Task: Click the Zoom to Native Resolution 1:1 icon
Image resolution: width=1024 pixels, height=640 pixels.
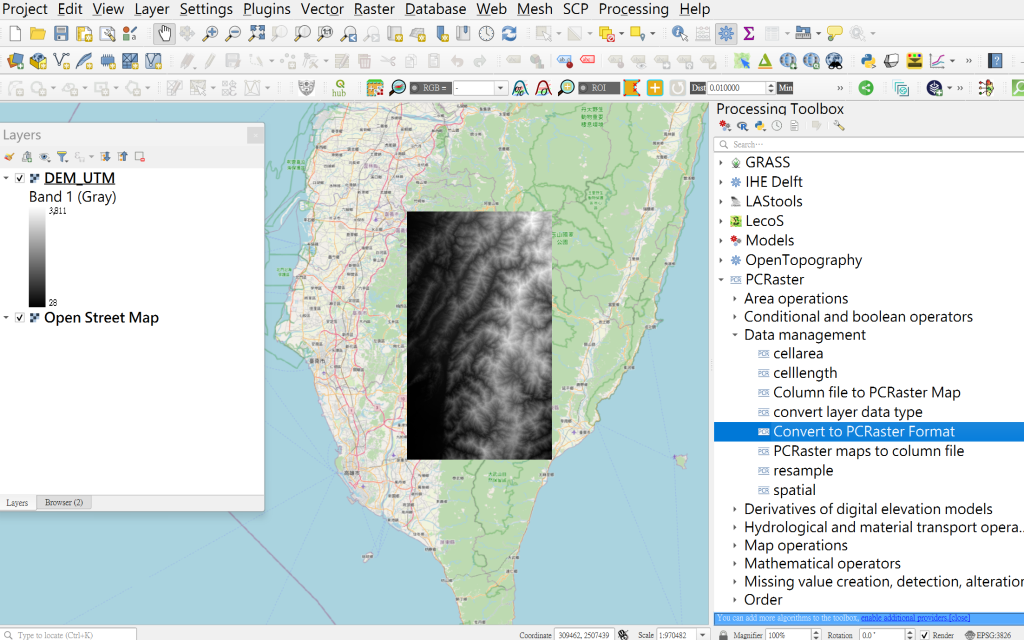Action: pos(325,33)
